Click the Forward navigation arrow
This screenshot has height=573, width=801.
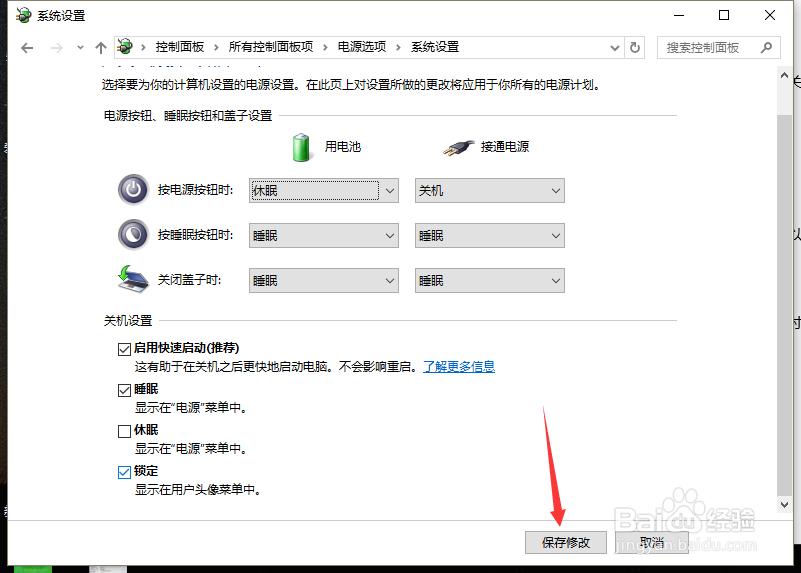57,48
